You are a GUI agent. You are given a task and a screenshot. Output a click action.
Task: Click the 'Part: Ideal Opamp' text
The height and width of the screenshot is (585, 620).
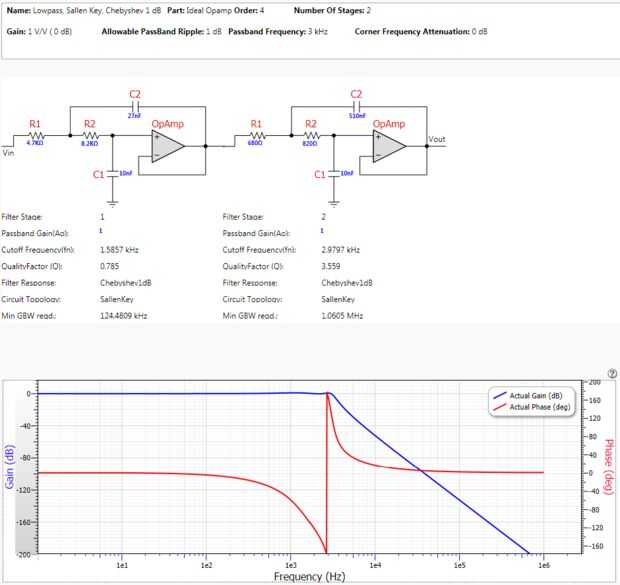point(199,11)
